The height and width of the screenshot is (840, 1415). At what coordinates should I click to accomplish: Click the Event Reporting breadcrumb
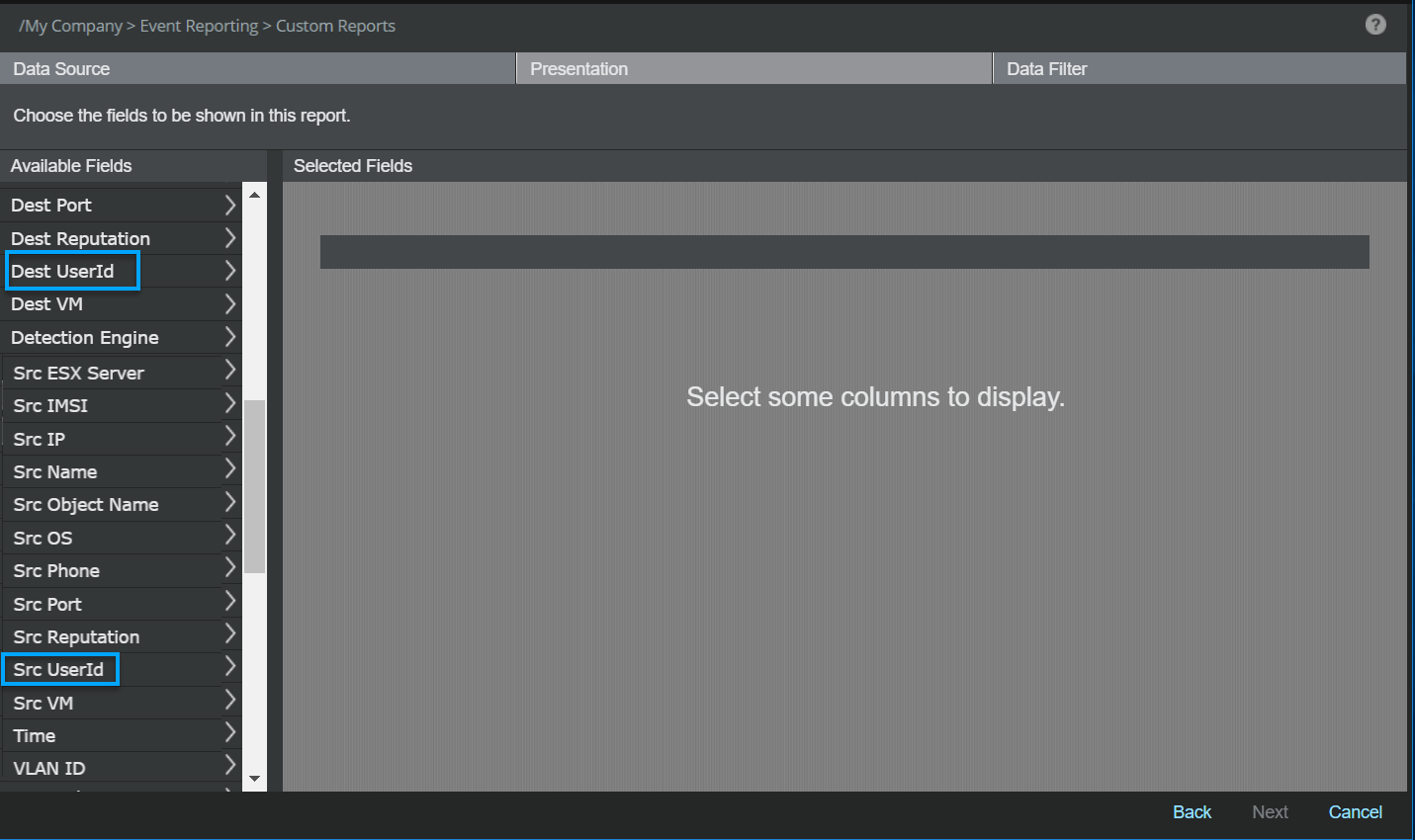click(199, 26)
